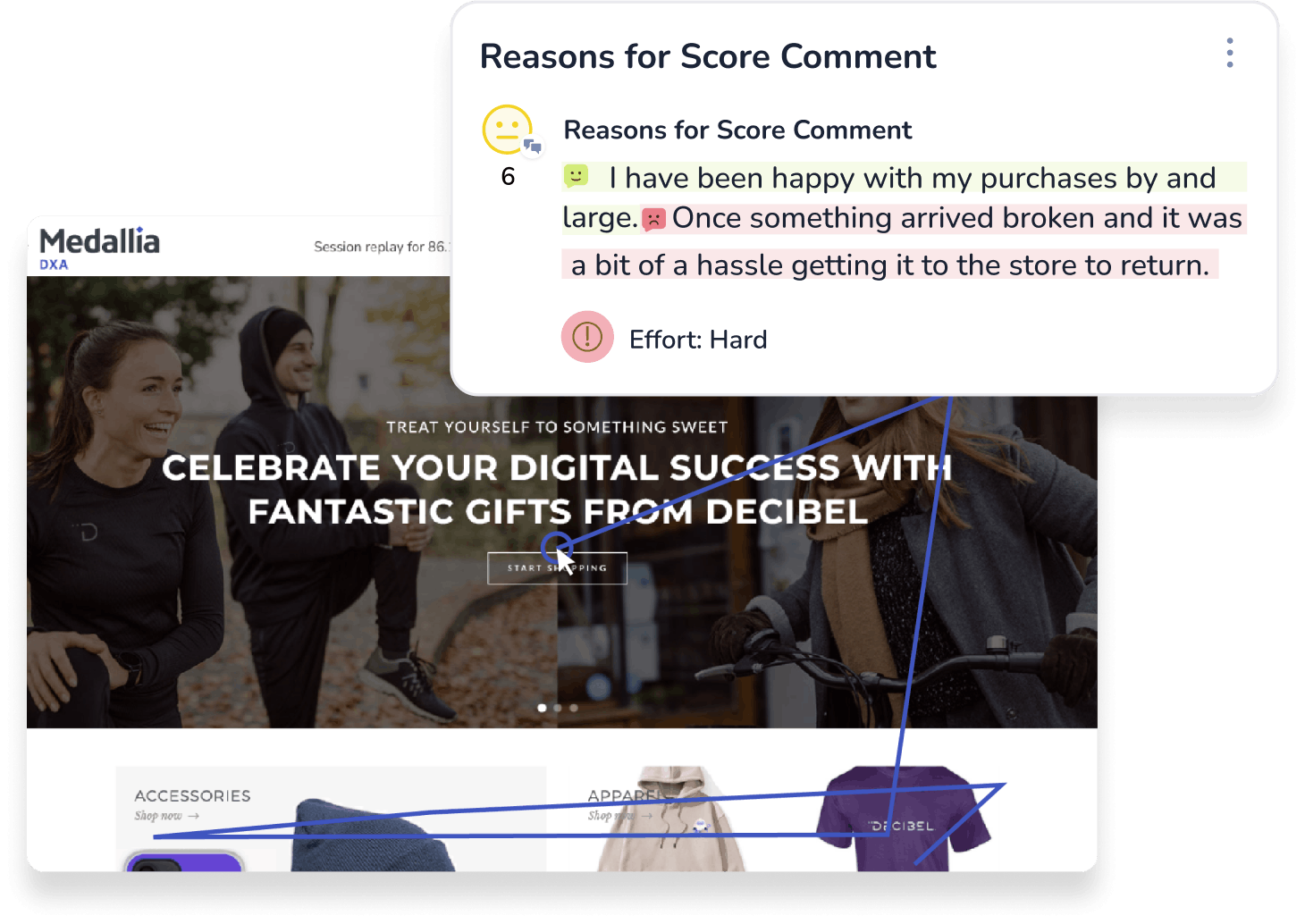Click the neutral yellow face score icon
Screen dimensions: 1305x924
point(507,130)
